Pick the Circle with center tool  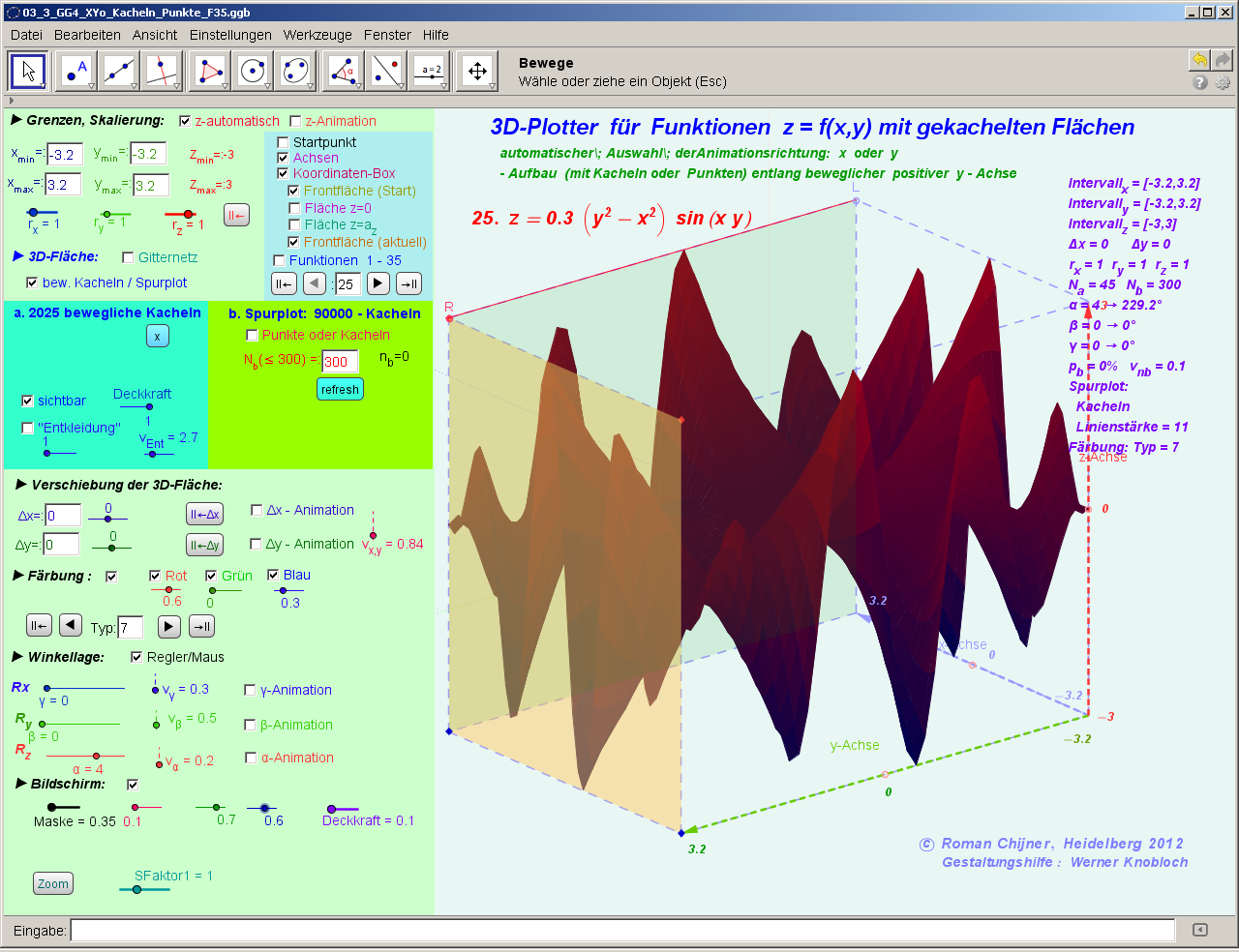tap(252, 71)
